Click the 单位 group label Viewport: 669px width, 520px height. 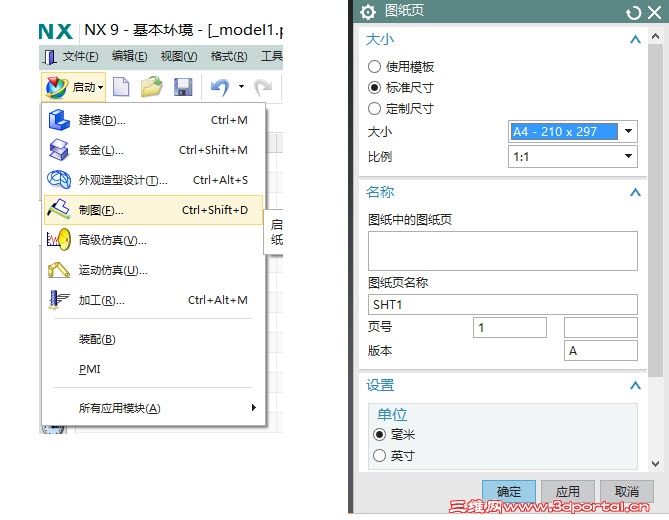coord(392,415)
